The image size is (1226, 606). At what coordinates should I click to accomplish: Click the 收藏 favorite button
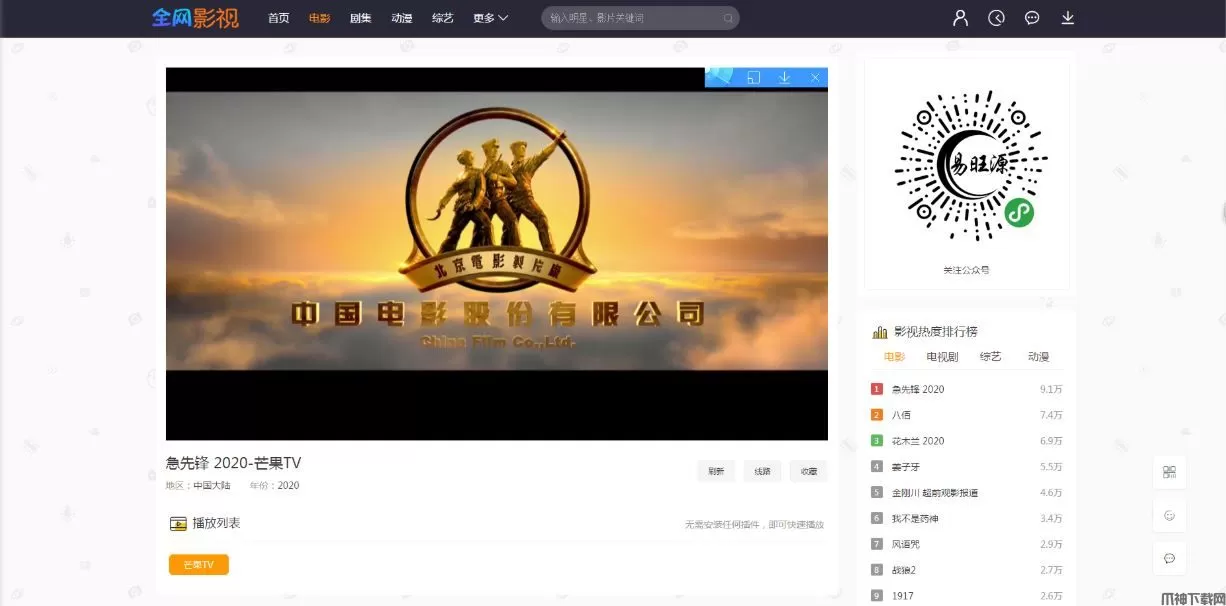point(808,470)
